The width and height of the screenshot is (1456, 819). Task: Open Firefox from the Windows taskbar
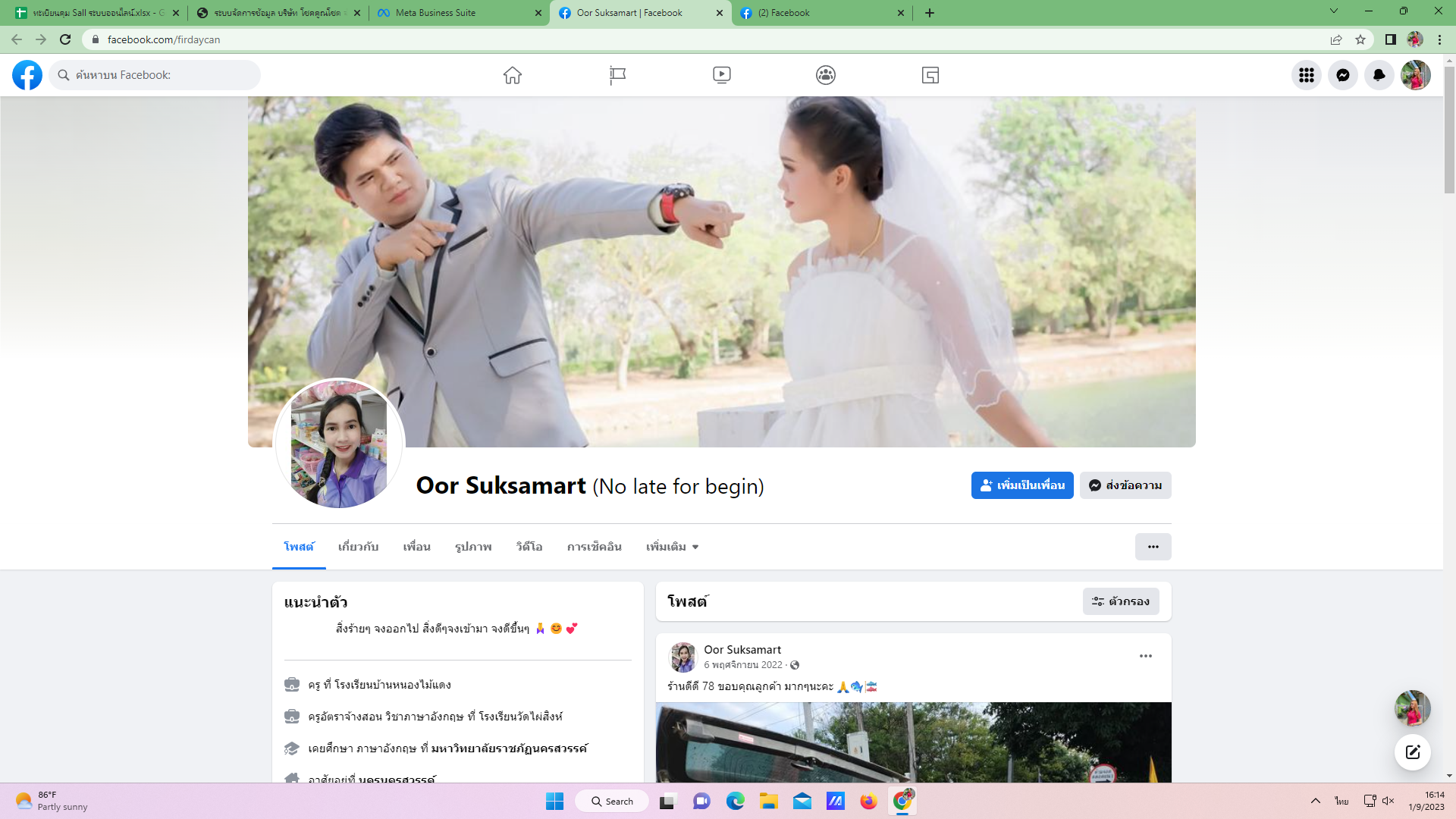pyautogui.click(x=868, y=801)
